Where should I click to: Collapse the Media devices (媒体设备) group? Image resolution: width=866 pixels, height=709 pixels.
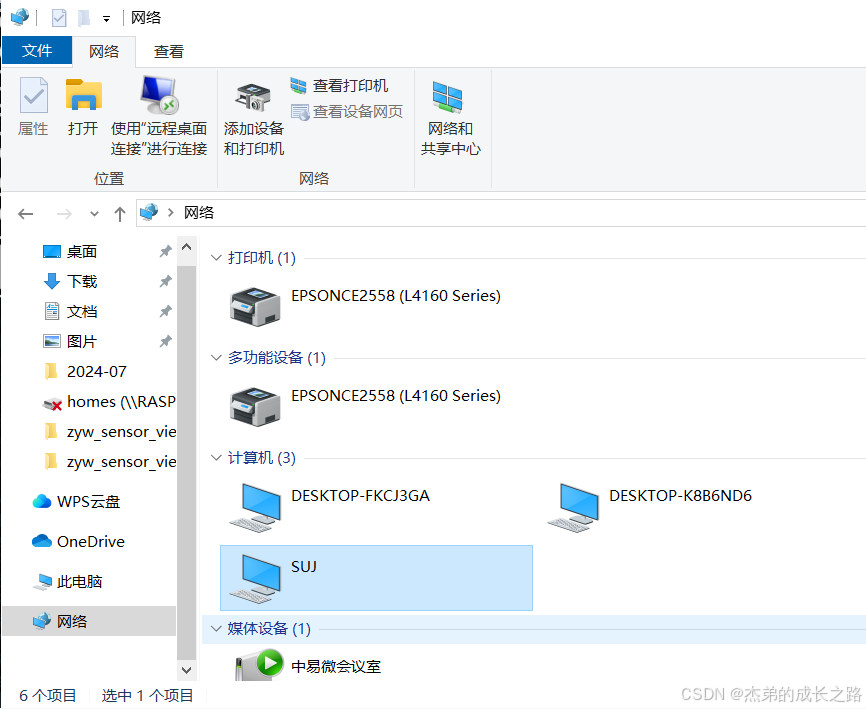(216, 628)
